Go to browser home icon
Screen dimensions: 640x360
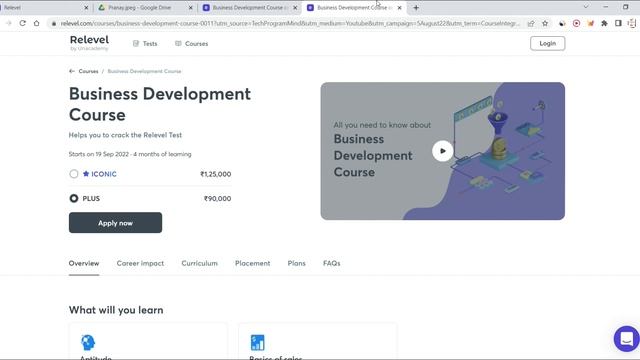tap(36, 23)
